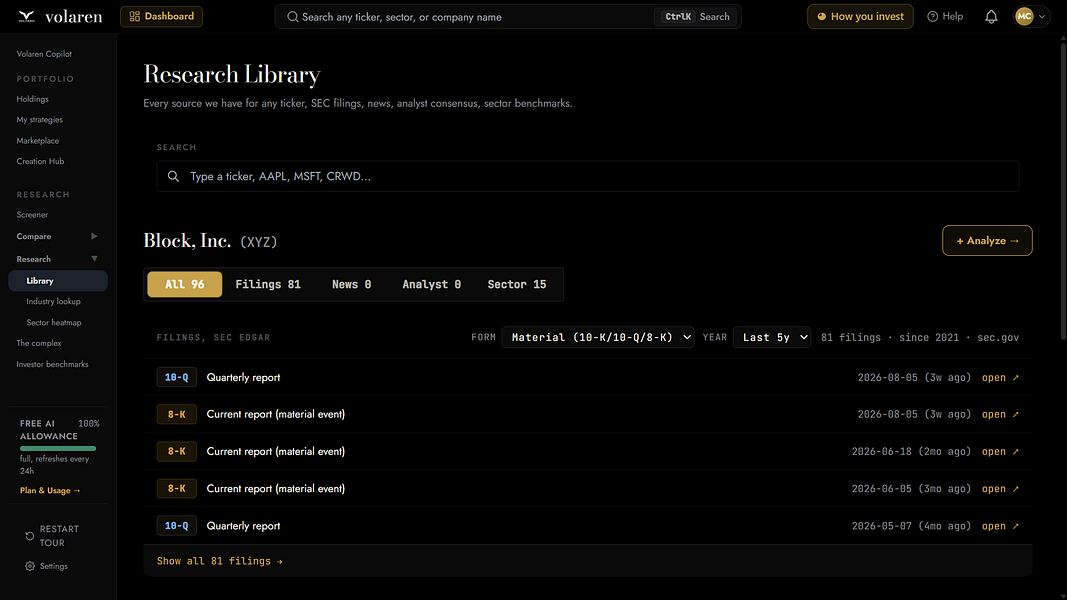
Task: Click the magnifier icon in library search field
Action: point(174,176)
